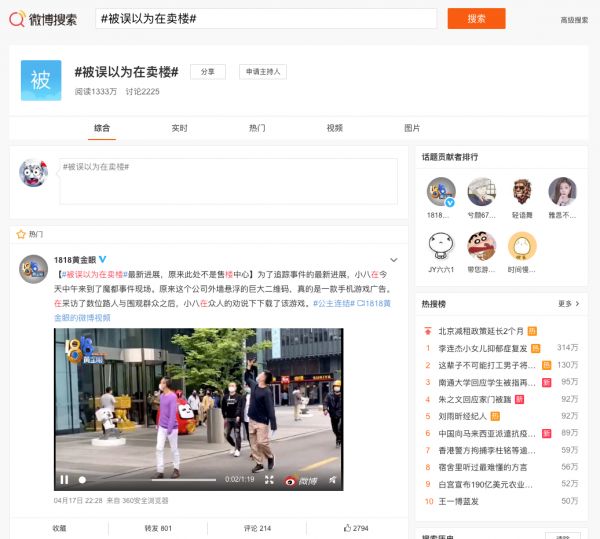The image size is (600, 539).
Task: Open the 被 topic avatar image
Action: tap(40, 80)
